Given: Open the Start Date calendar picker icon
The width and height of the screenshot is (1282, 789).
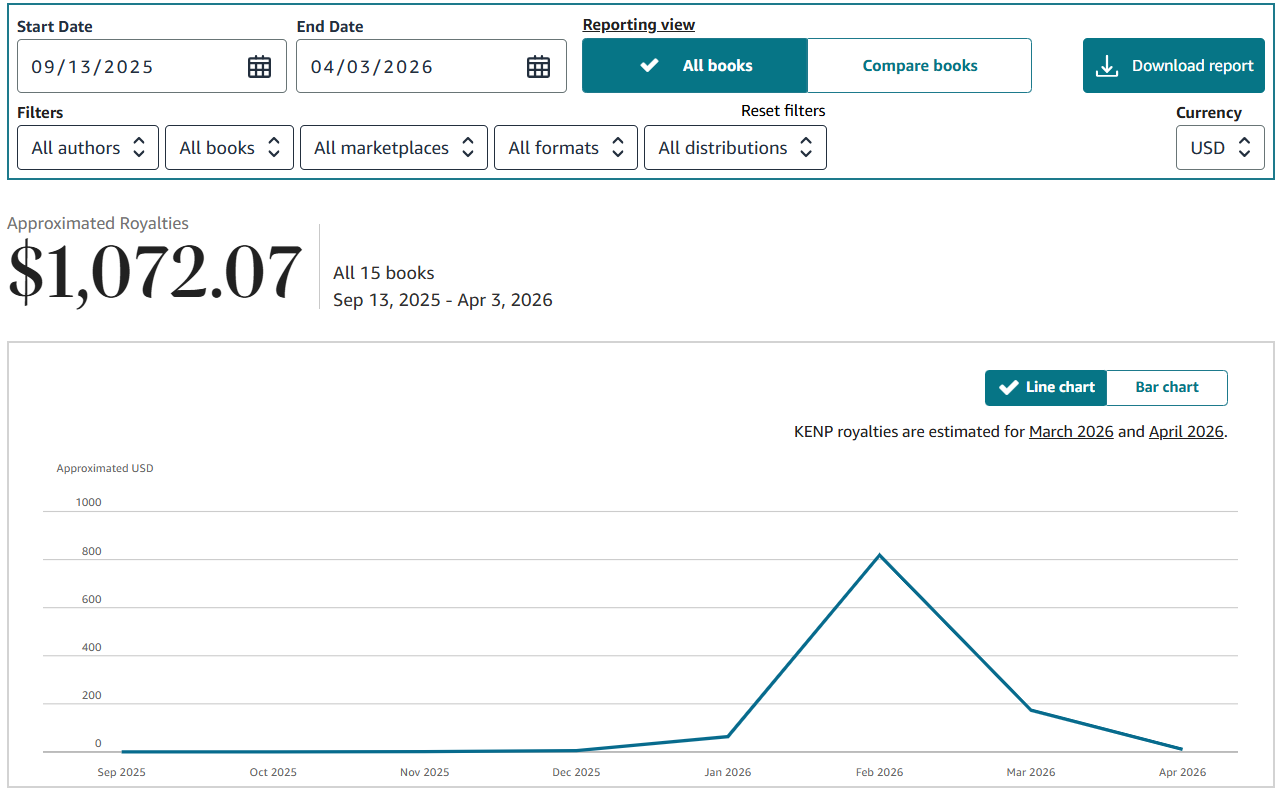Looking at the screenshot, I should pos(259,67).
